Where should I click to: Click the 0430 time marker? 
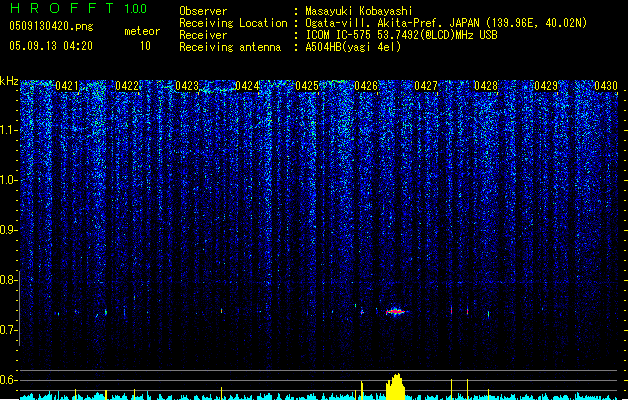tap(606, 86)
